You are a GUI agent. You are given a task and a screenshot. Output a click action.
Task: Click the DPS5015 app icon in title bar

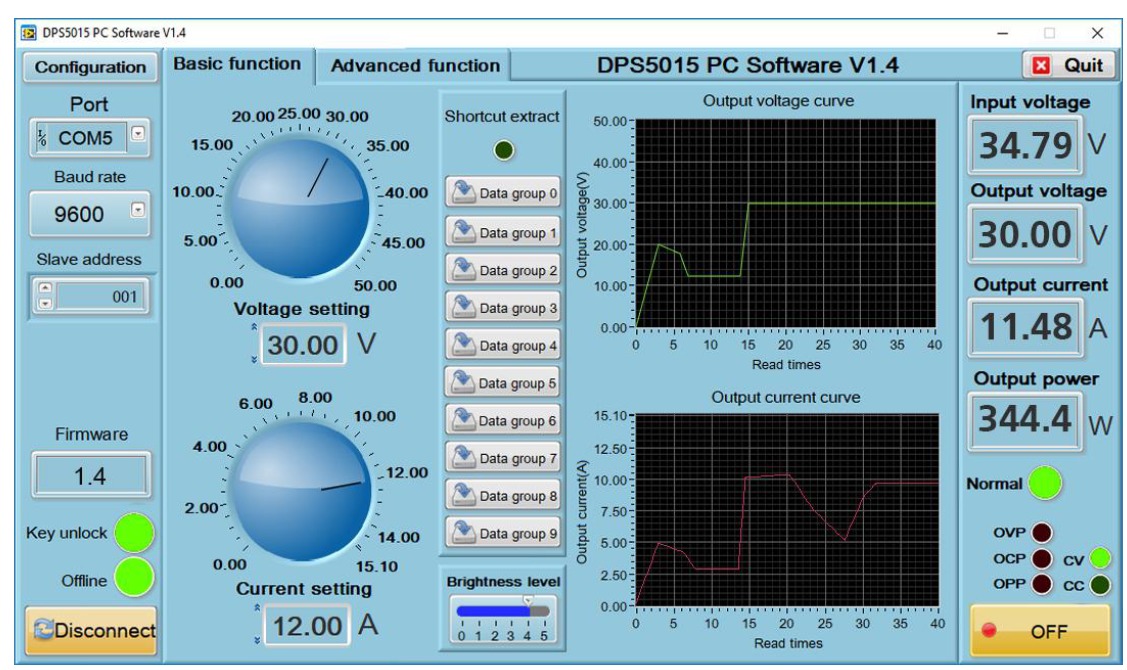click(x=29, y=33)
